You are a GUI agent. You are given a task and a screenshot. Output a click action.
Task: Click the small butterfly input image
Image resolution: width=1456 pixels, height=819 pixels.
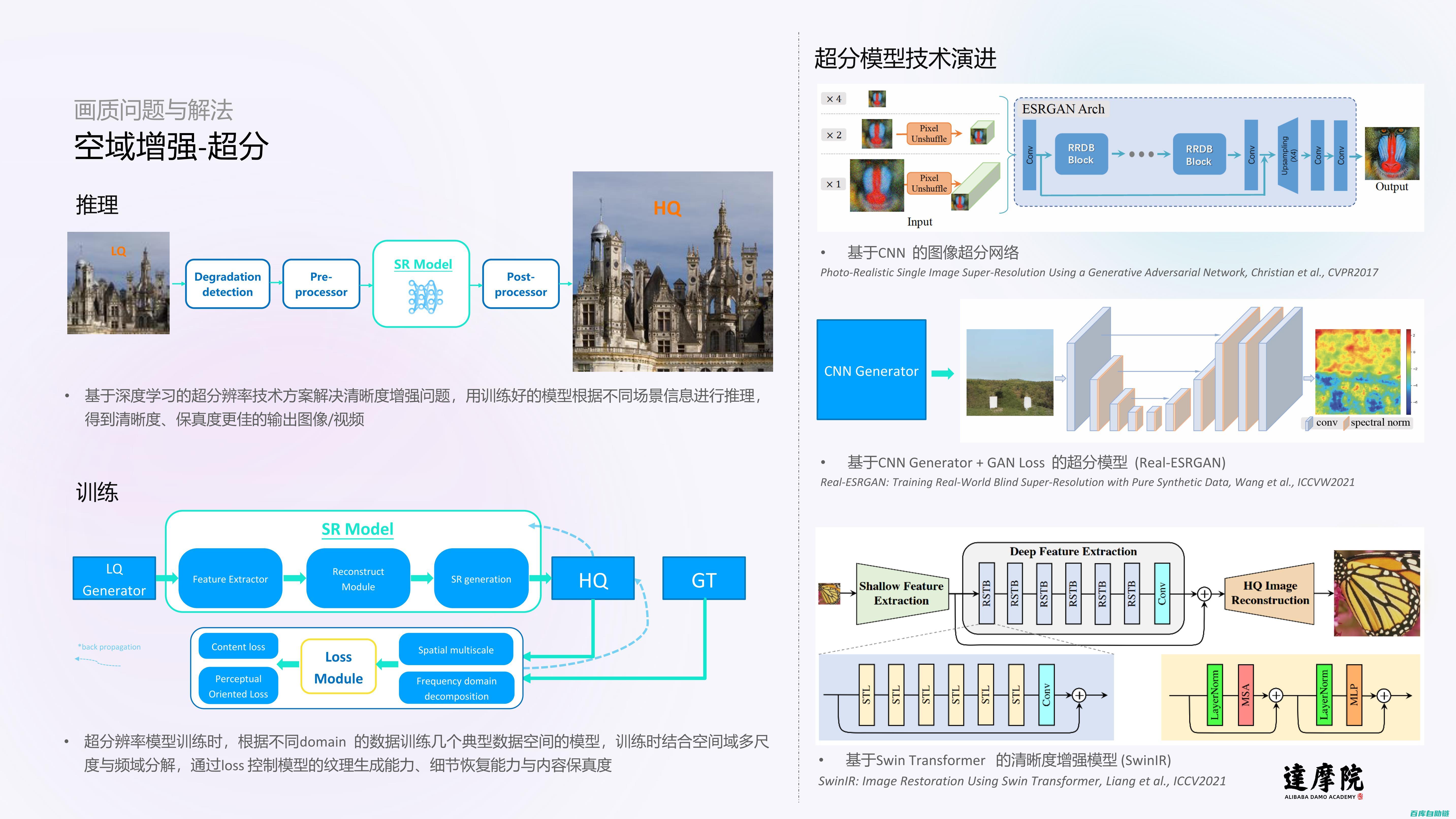[829, 593]
